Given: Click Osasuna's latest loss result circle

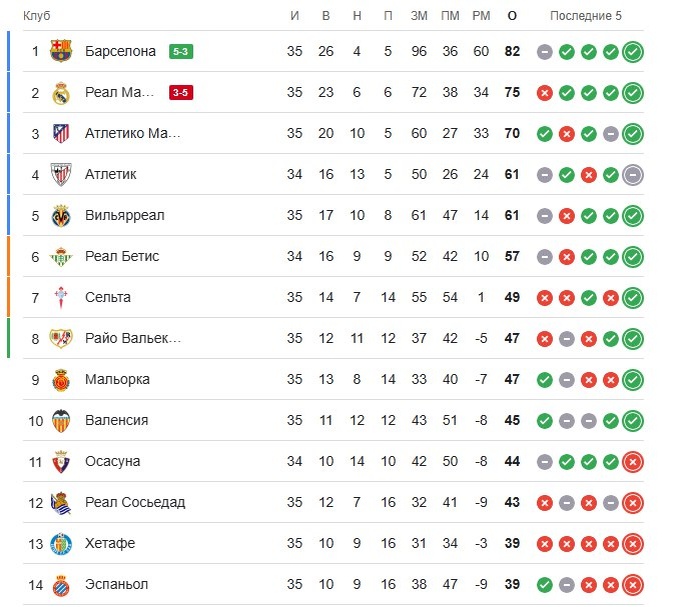Looking at the screenshot, I should (x=633, y=462).
